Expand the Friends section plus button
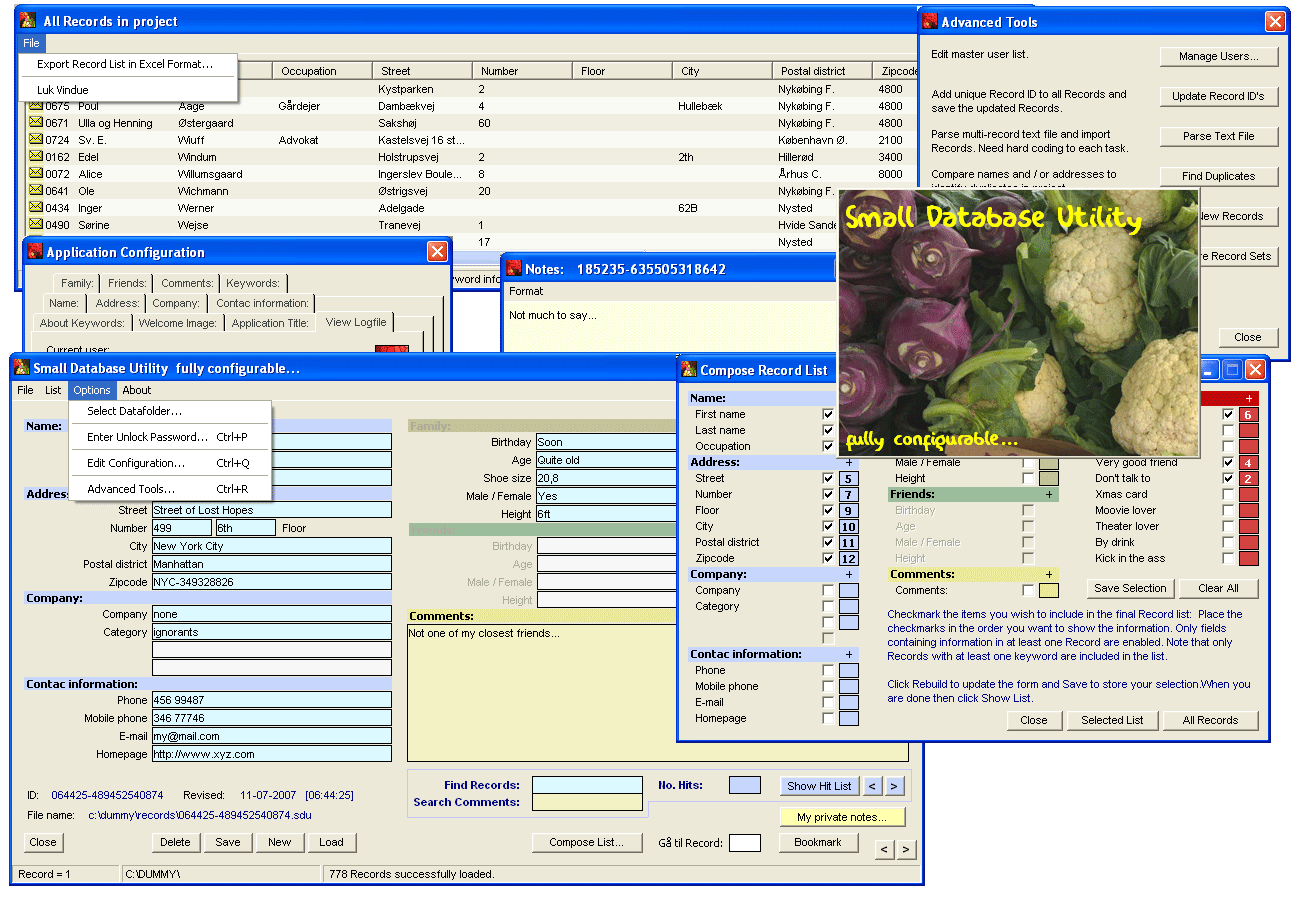Image resolution: width=1300 pixels, height=900 pixels. (x=1049, y=495)
